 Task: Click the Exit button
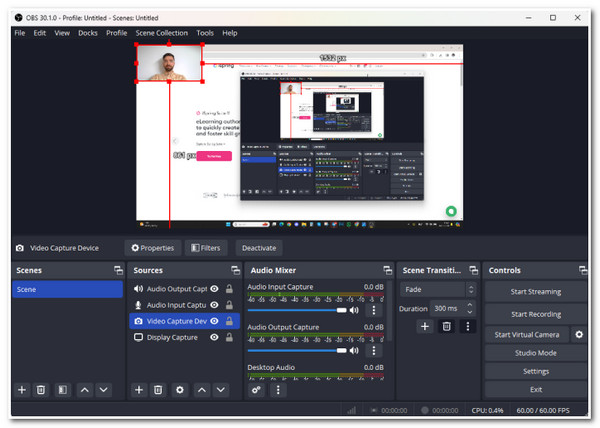pos(536,390)
